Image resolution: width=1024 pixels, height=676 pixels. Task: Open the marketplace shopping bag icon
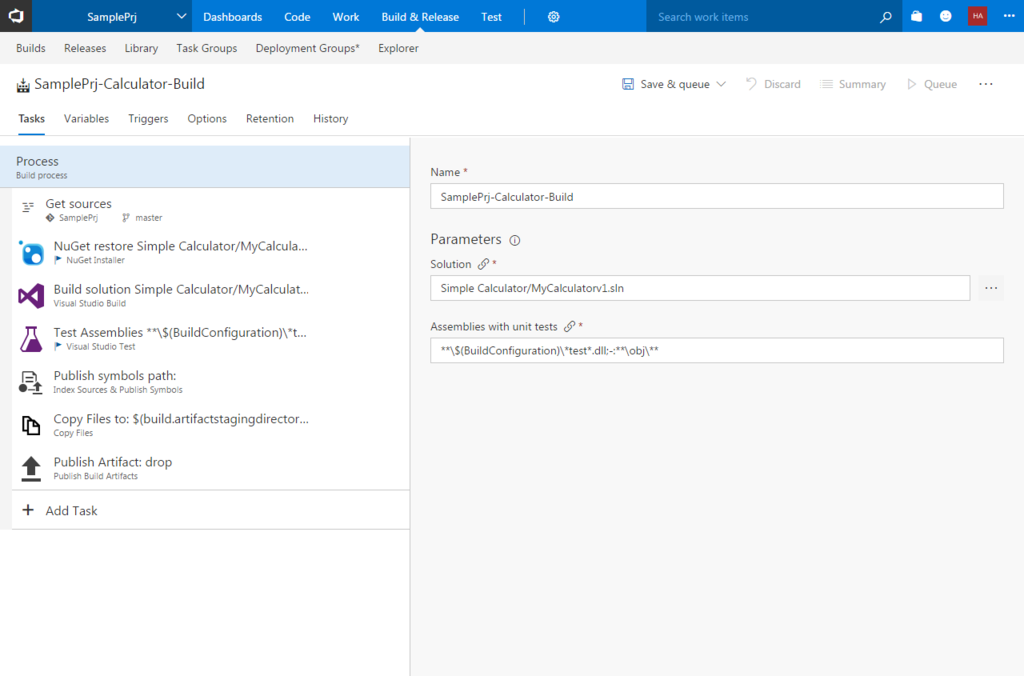point(916,16)
